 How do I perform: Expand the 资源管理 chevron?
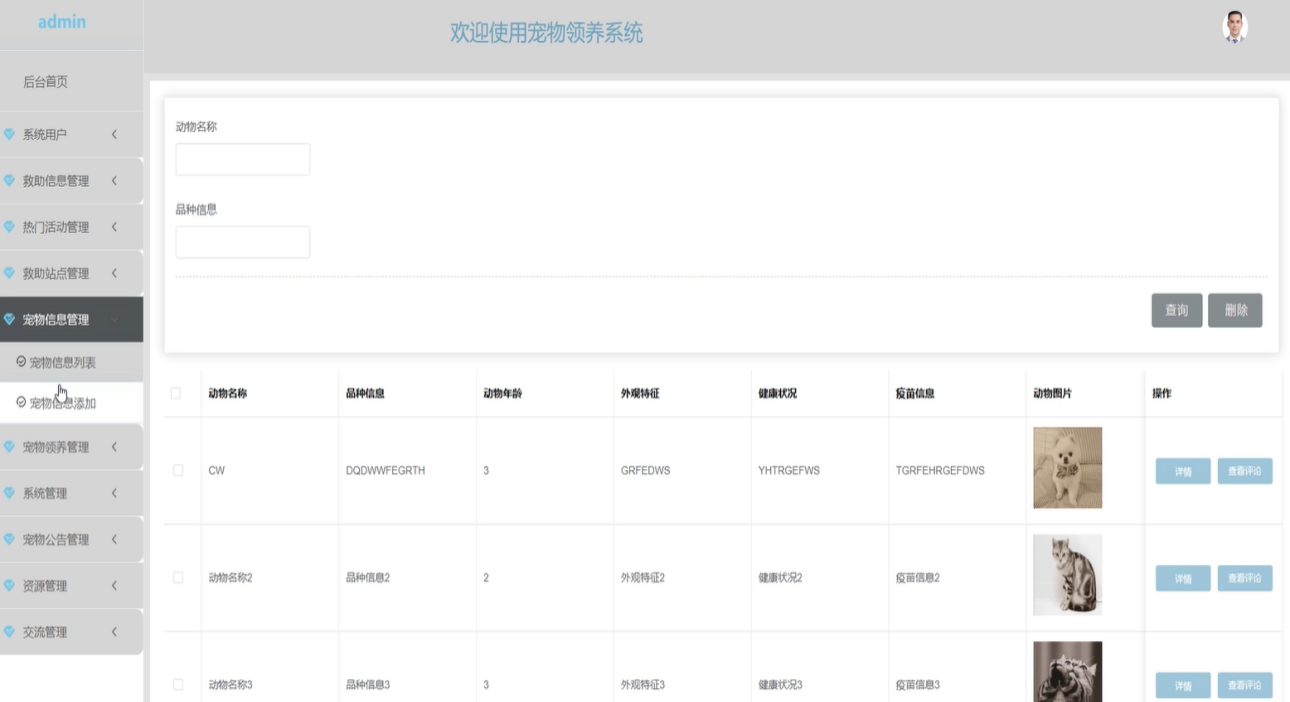pos(114,586)
